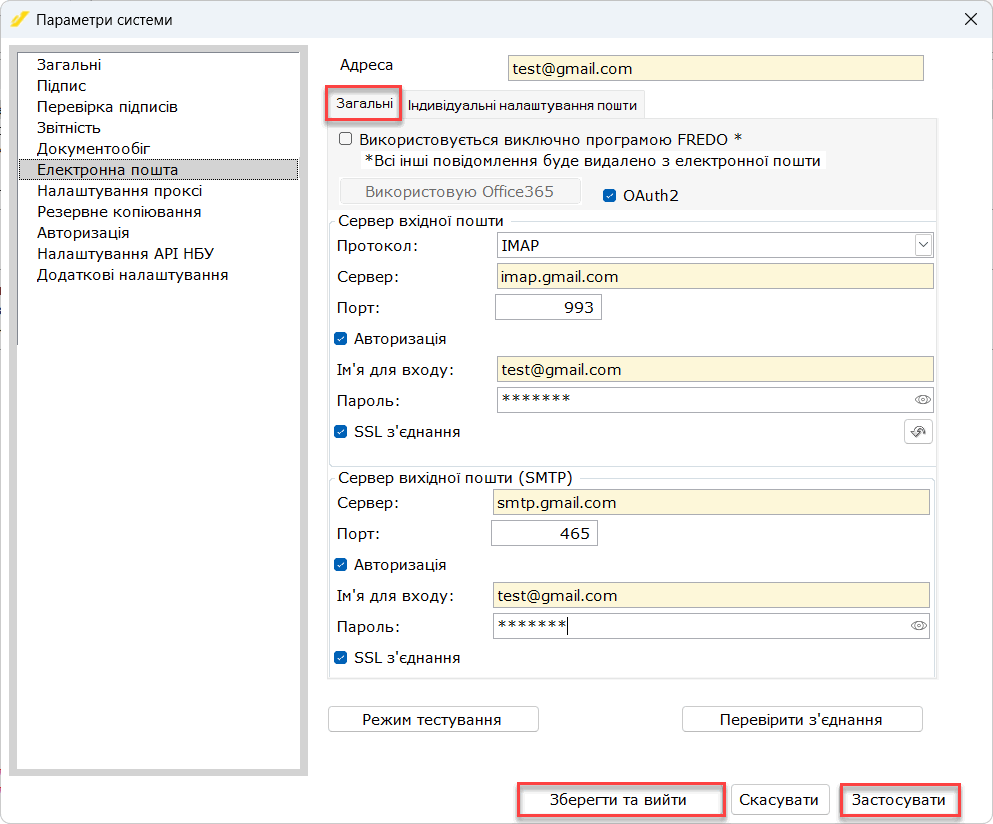Toggle Авторизація for the incoming mail server
The height and width of the screenshot is (824, 993).
click(341, 339)
